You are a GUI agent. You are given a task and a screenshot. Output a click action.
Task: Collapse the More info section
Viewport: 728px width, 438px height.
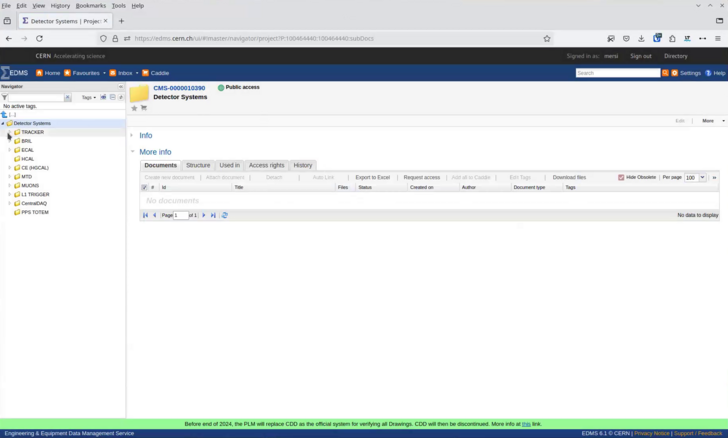coord(132,151)
